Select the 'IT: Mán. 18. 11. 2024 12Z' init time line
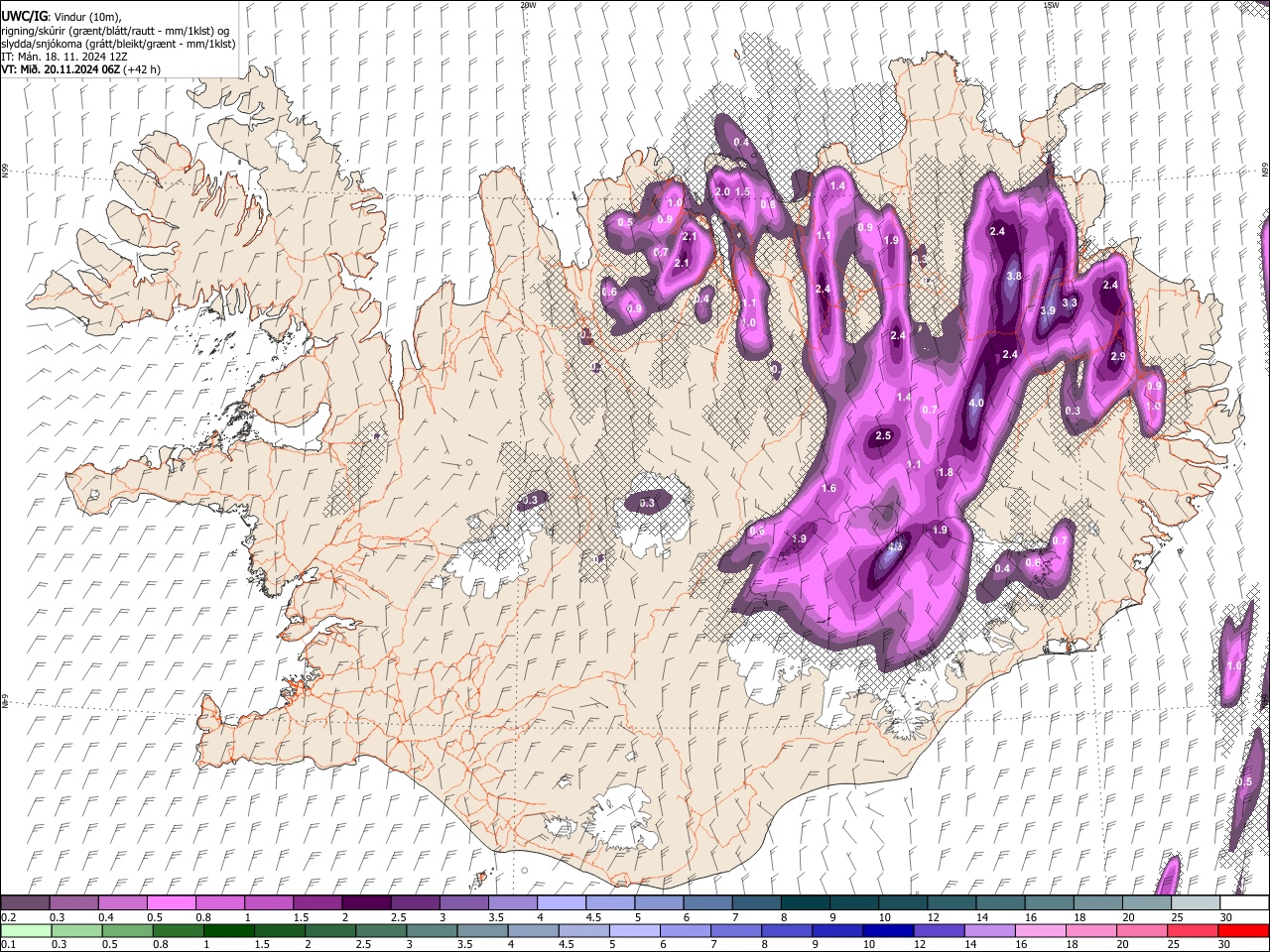Viewport: 1270px width, 952px height. (x=64, y=57)
